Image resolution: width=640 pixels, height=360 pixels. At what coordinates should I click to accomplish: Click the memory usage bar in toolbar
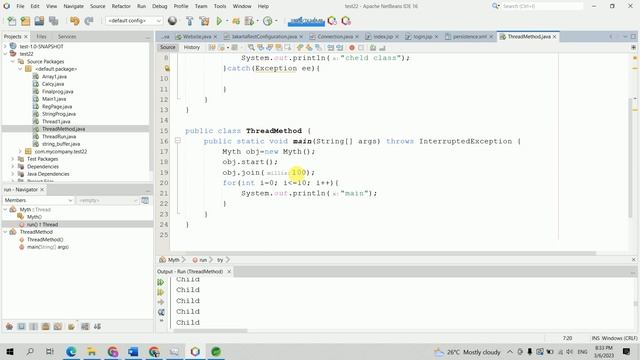[306, 21]
